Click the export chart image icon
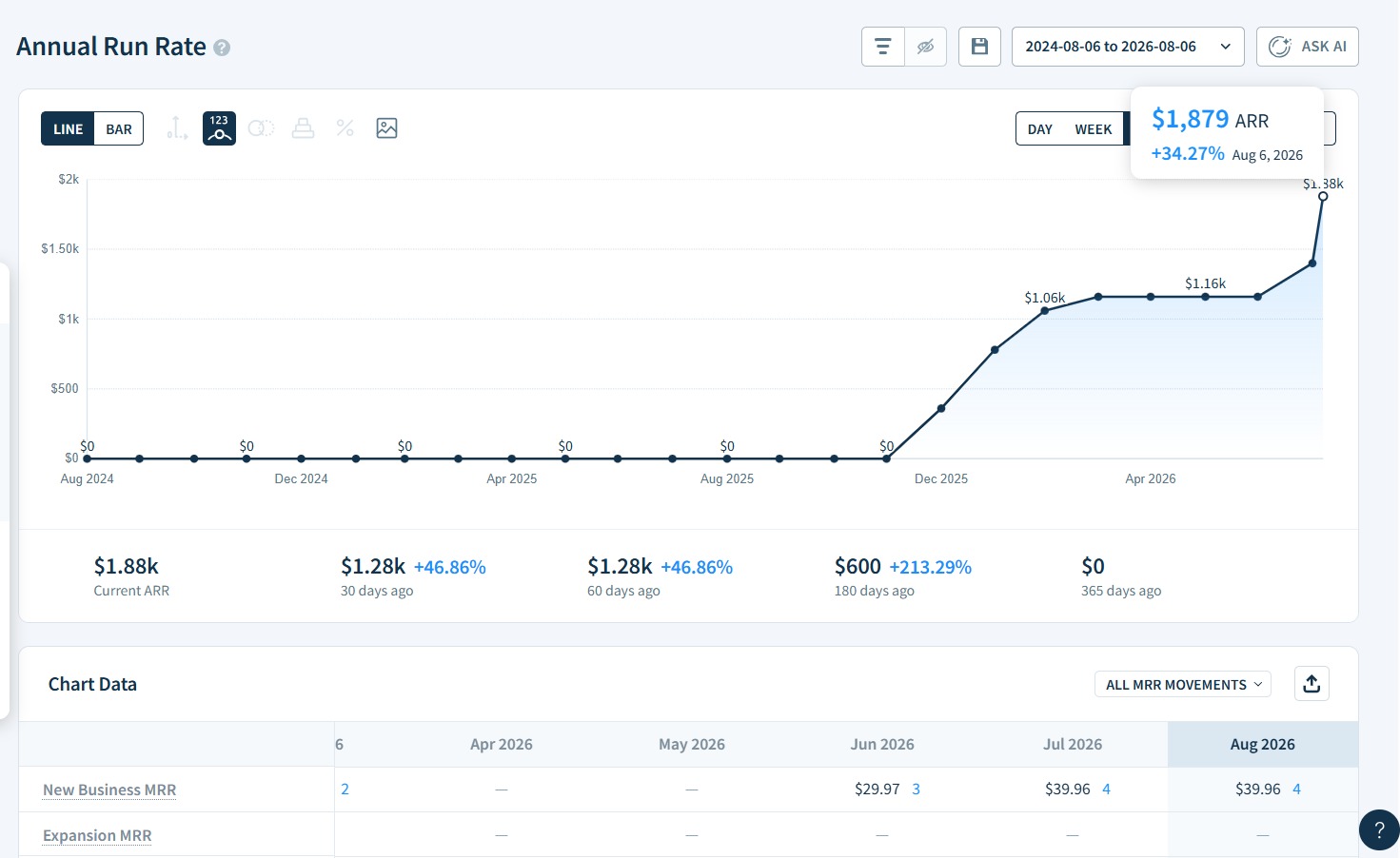The height and width of the screenshot is (858, 1400). pyautogui.click(x=386, y=128)
